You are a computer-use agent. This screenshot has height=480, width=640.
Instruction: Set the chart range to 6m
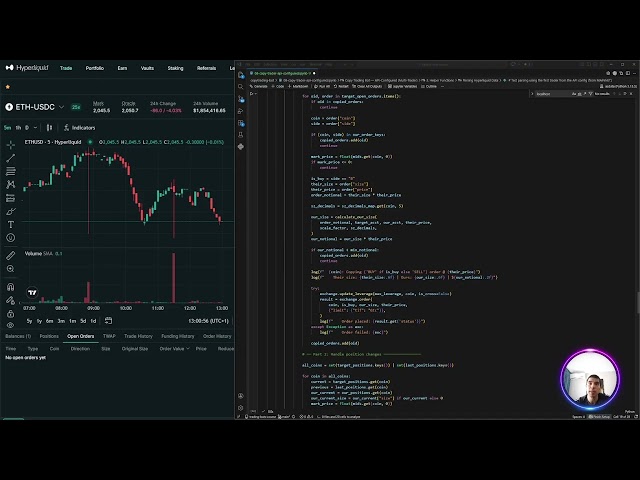(49, 321)
